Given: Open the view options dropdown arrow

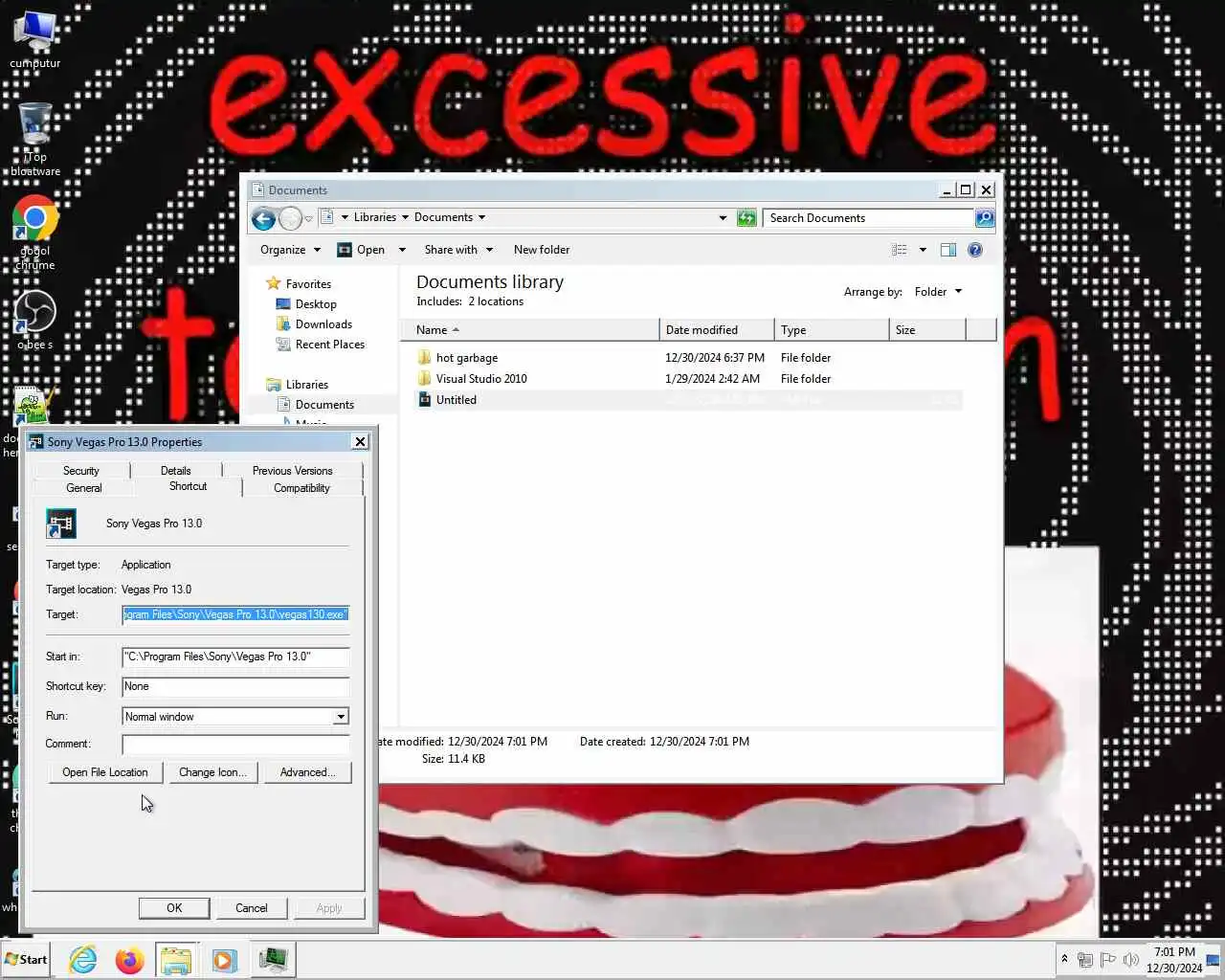Looking at the screenshot, I should point(923,250).
